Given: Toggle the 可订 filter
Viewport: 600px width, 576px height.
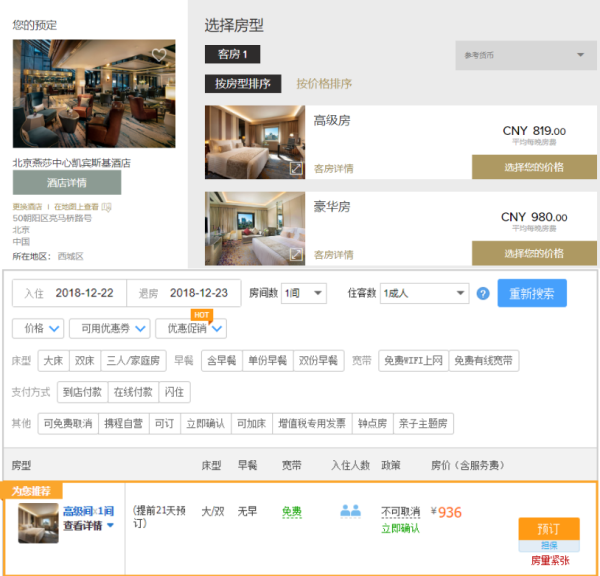Looking at the screenshot, I should pyautogui.click(x=165, y=423).
